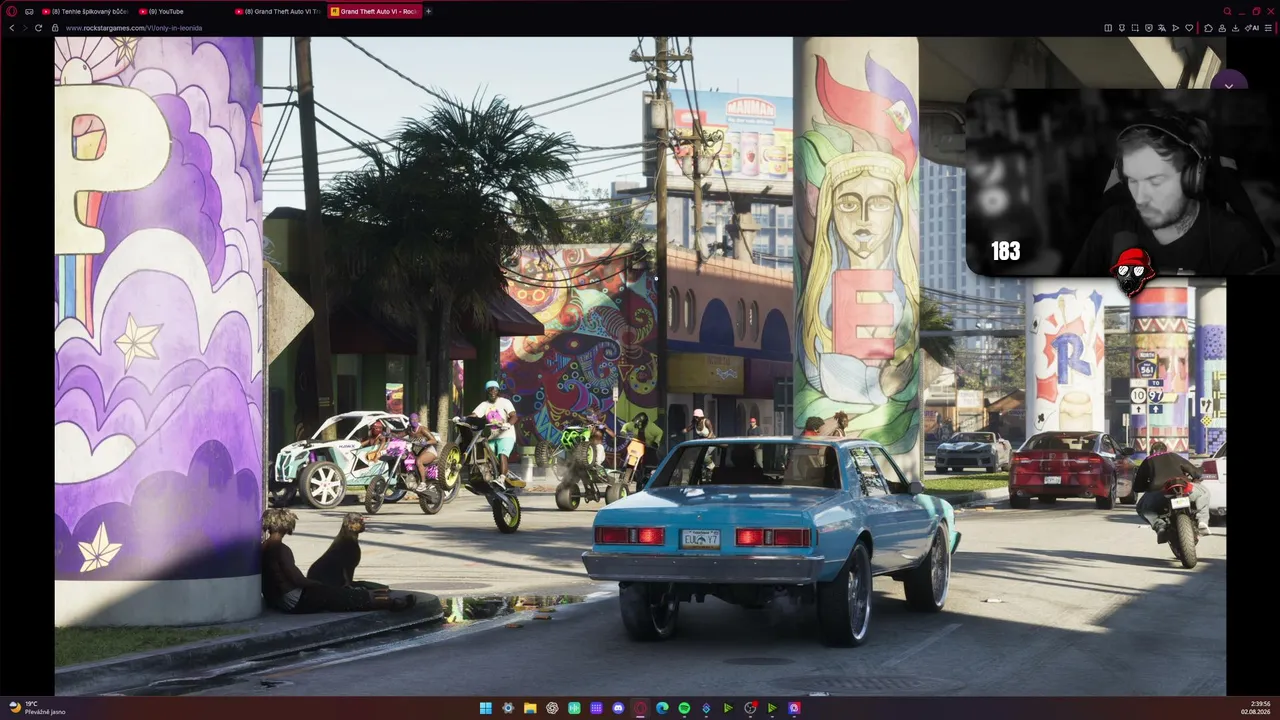Switch to Opera GX in the taskbar

coord(640,708)
